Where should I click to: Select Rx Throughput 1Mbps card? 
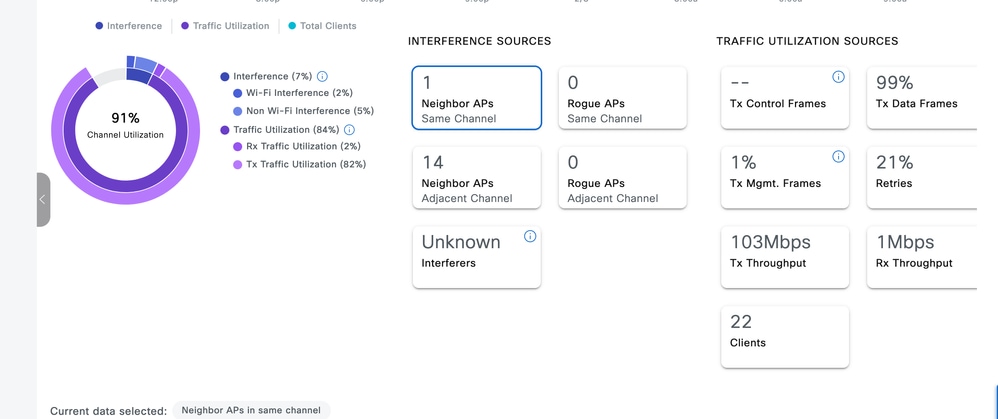point(922,257)
